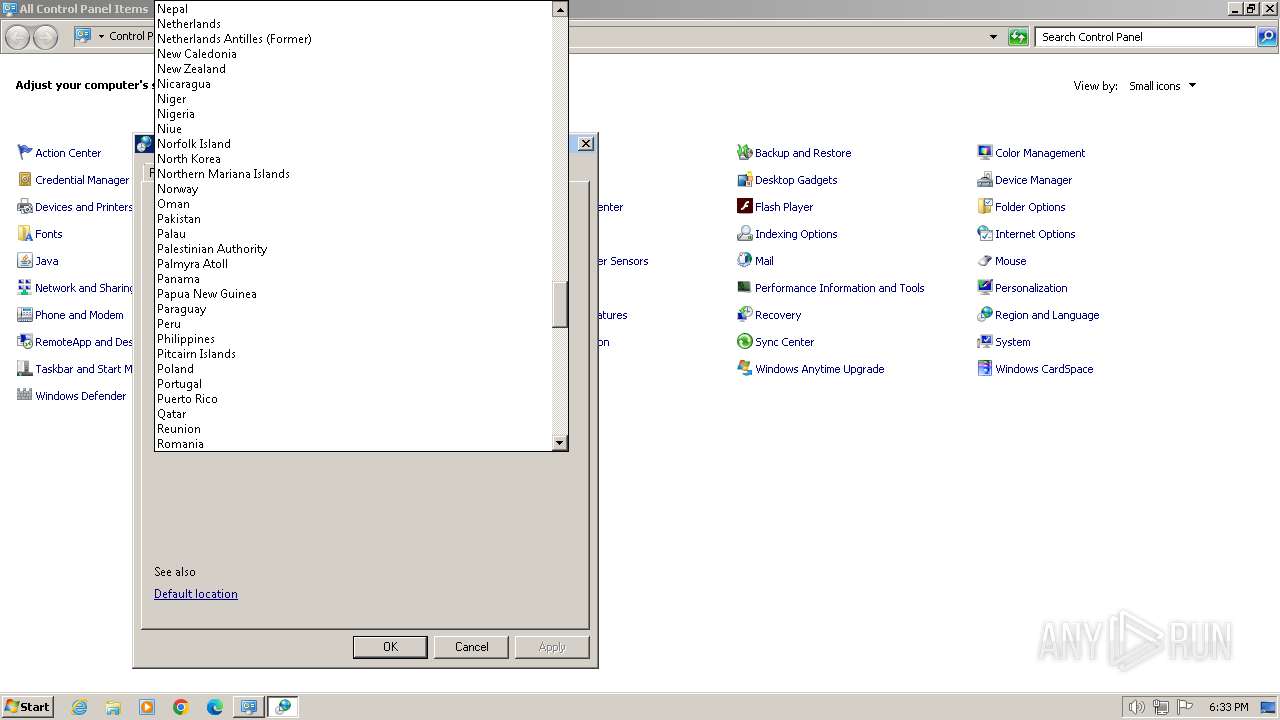The image size is (1280, 720).
Task: Open the Action Center flag icon
Action: (x=25, y=153)
